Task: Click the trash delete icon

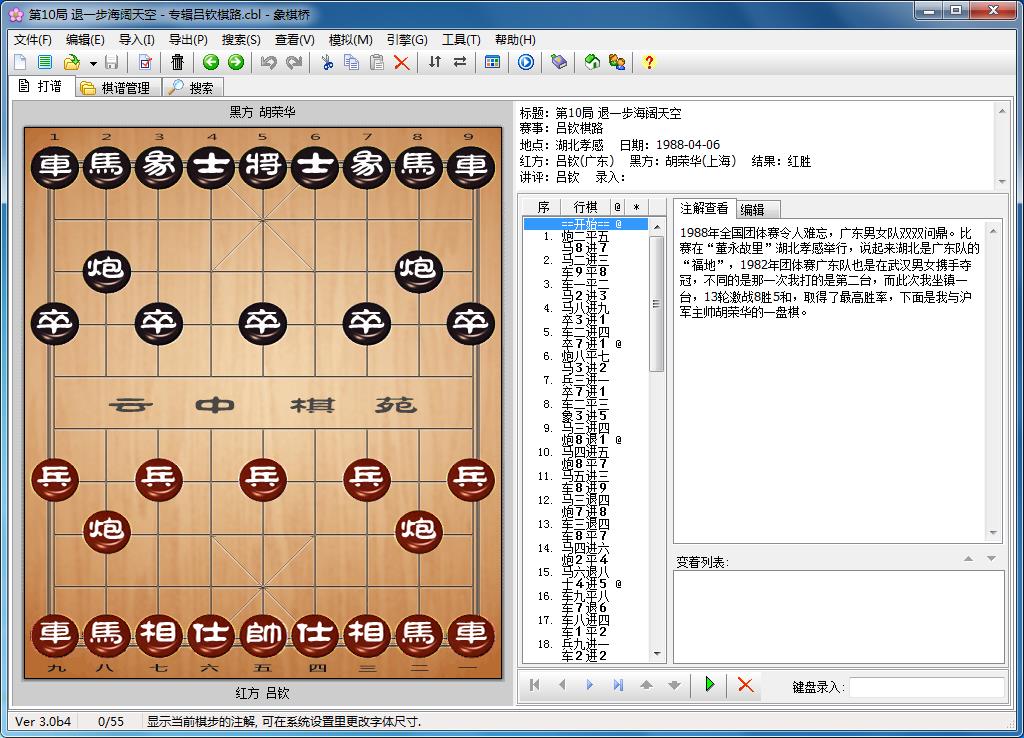Action: [177, 62]
